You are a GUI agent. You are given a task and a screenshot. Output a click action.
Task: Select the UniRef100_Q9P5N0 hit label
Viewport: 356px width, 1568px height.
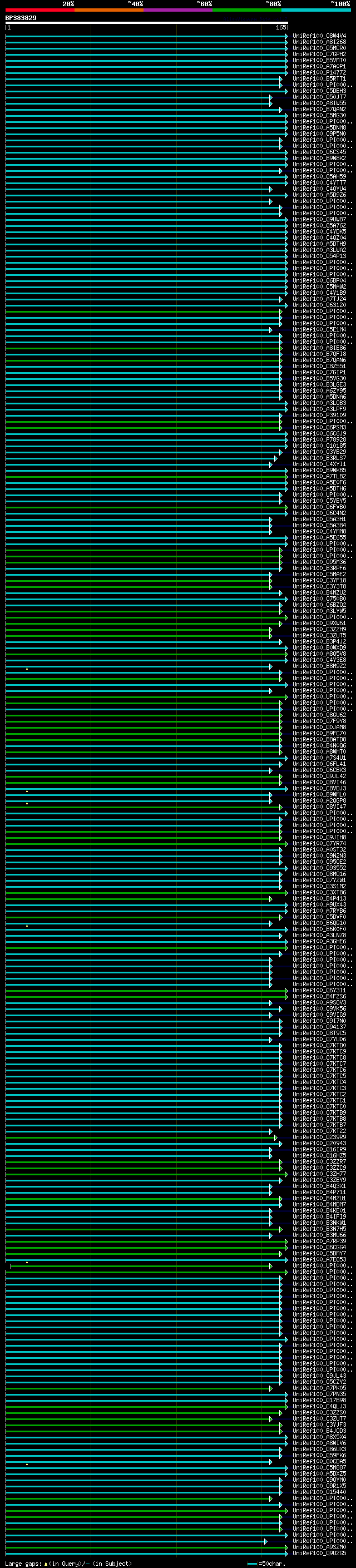319,134
